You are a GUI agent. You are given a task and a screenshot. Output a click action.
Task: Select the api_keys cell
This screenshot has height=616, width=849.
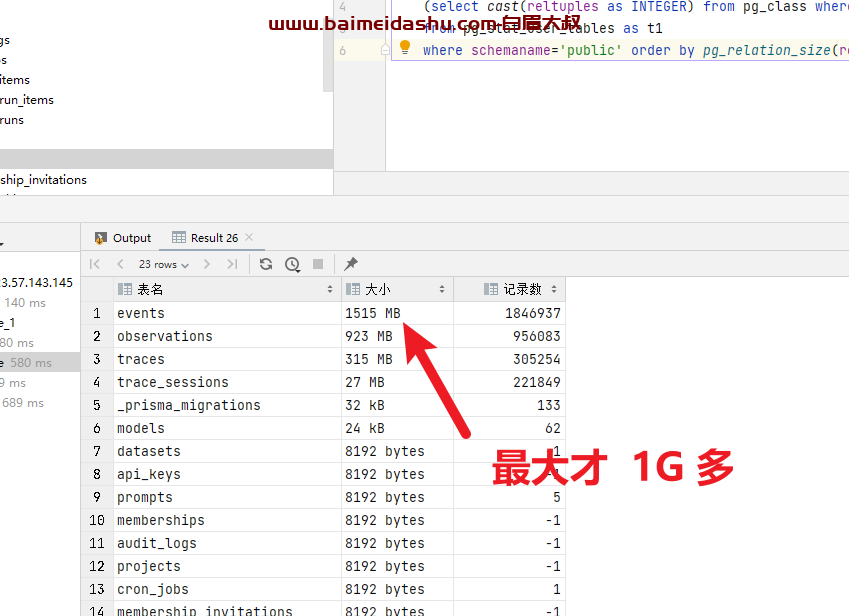[x=227, y=474]
